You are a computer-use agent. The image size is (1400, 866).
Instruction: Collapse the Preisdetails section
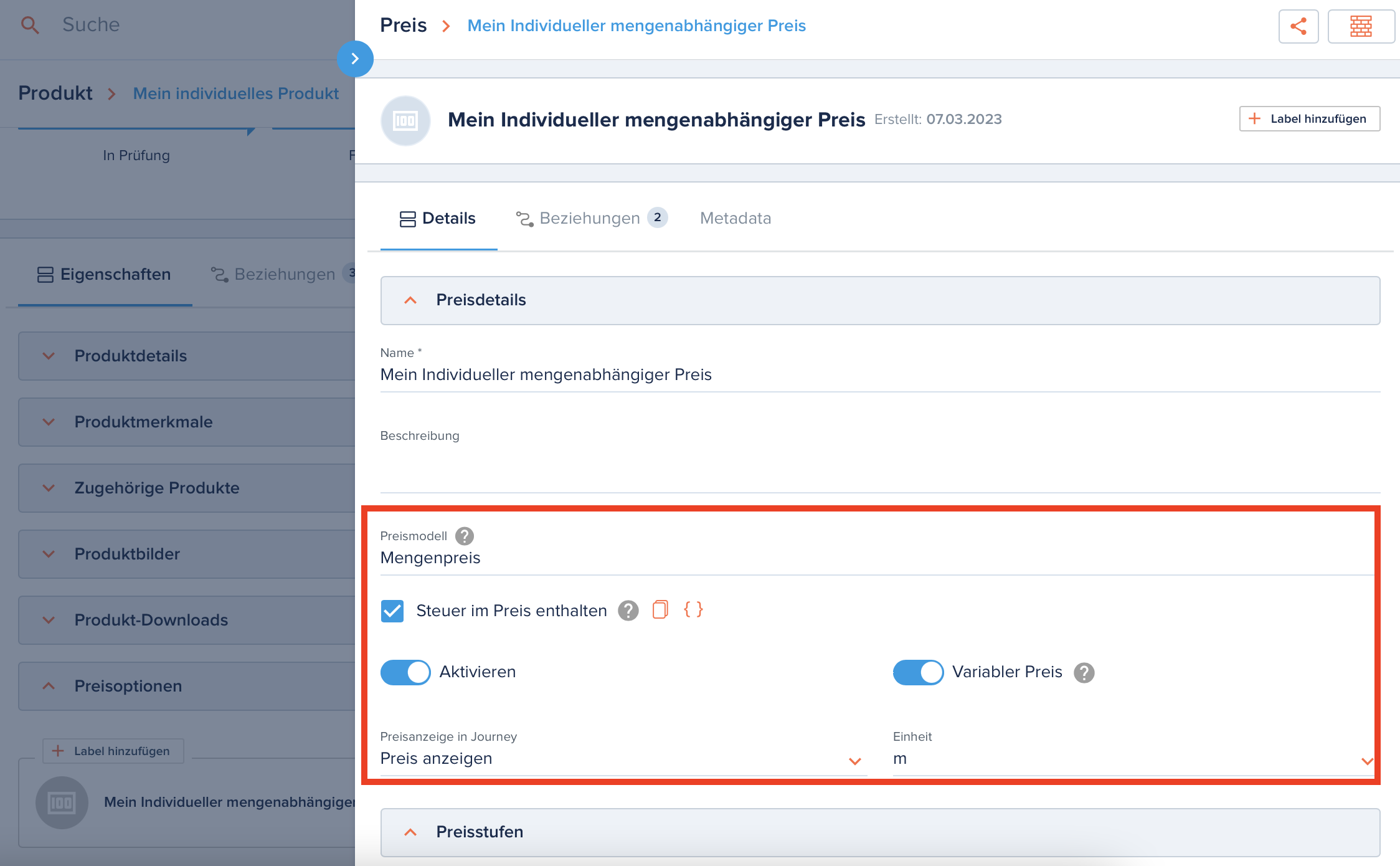coord(880,300)
